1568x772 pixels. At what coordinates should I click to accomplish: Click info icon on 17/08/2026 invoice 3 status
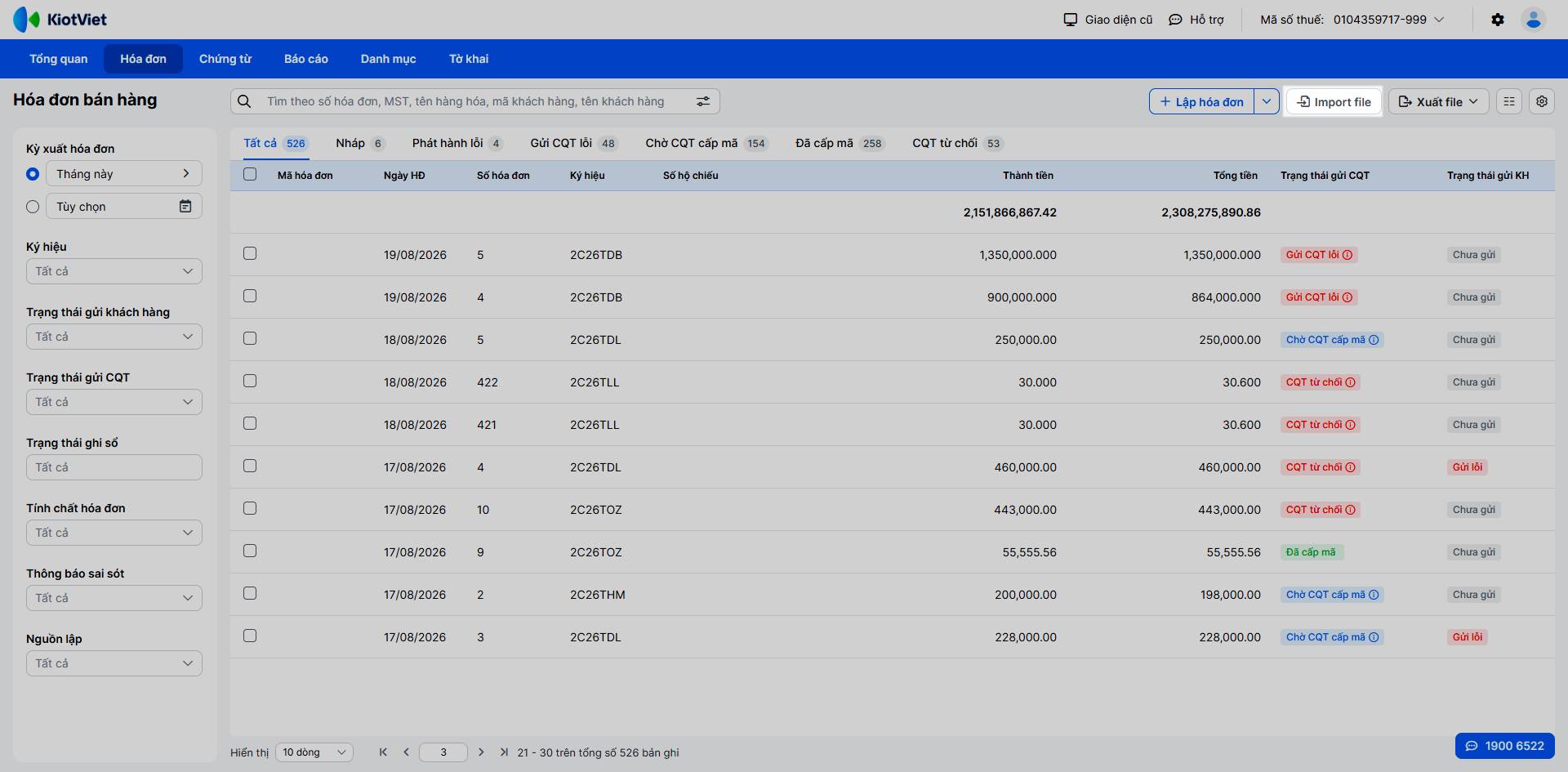[x=1374, y=637]
